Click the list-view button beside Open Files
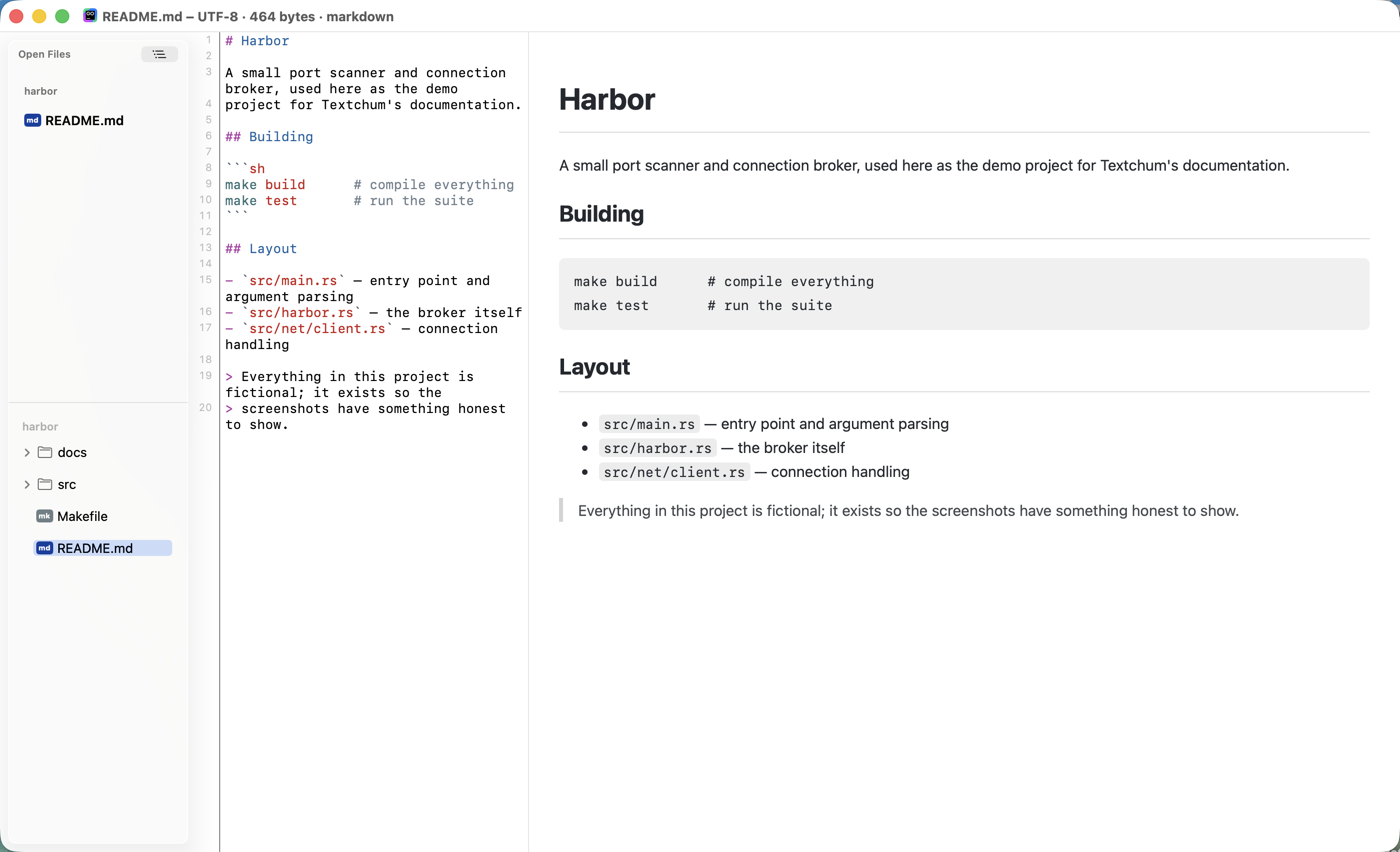 pos(160,54)
